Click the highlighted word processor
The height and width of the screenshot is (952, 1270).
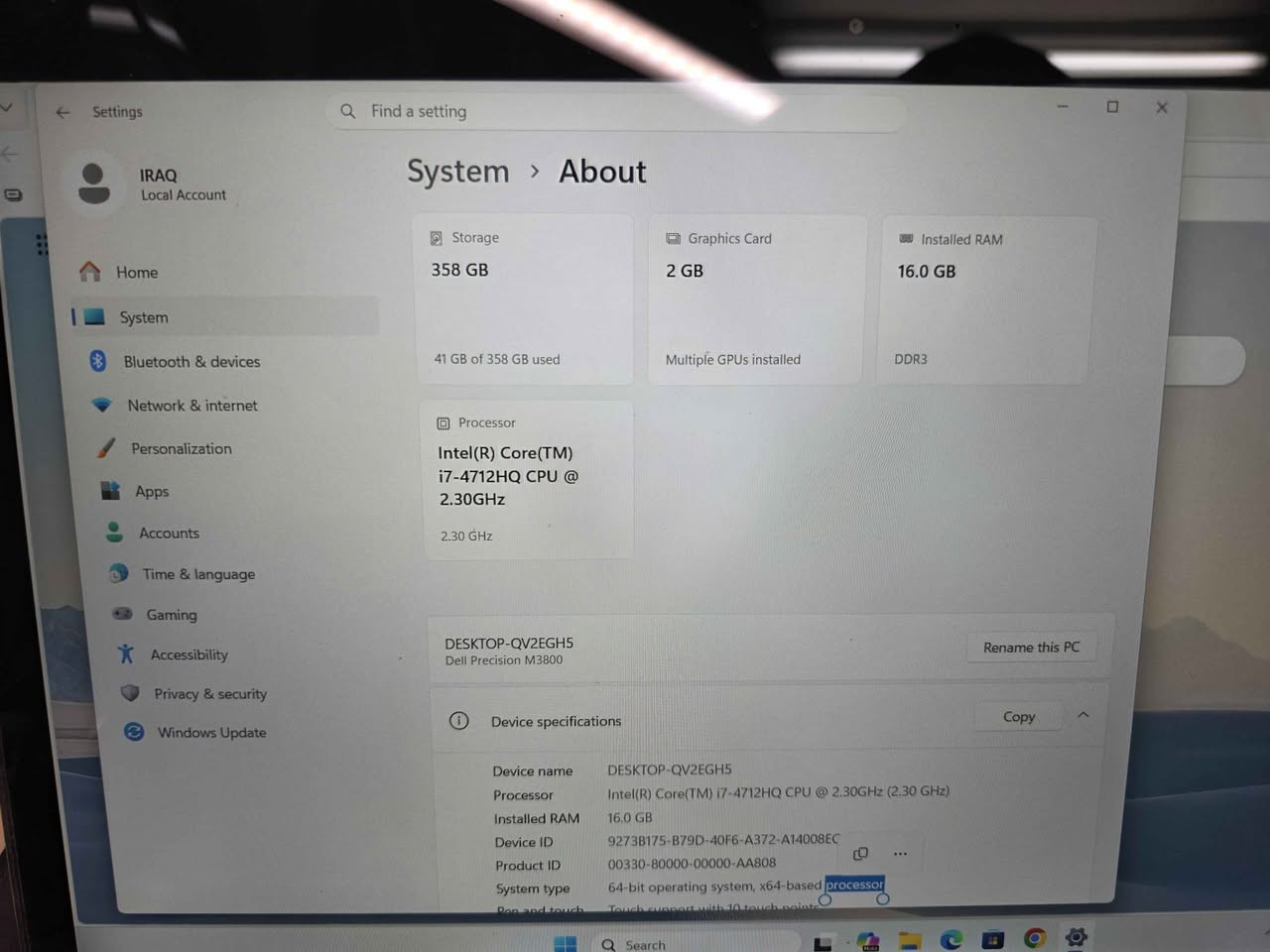[854, 885]
